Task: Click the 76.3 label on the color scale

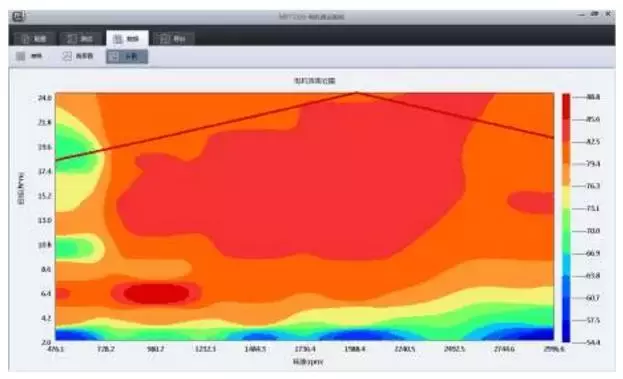Action: (x=593, y=186)
